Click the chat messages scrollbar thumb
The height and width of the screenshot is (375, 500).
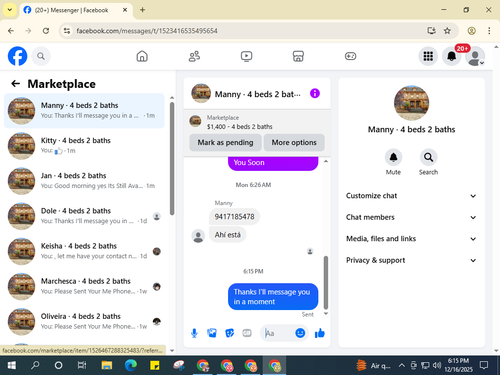tap(326, 283)
